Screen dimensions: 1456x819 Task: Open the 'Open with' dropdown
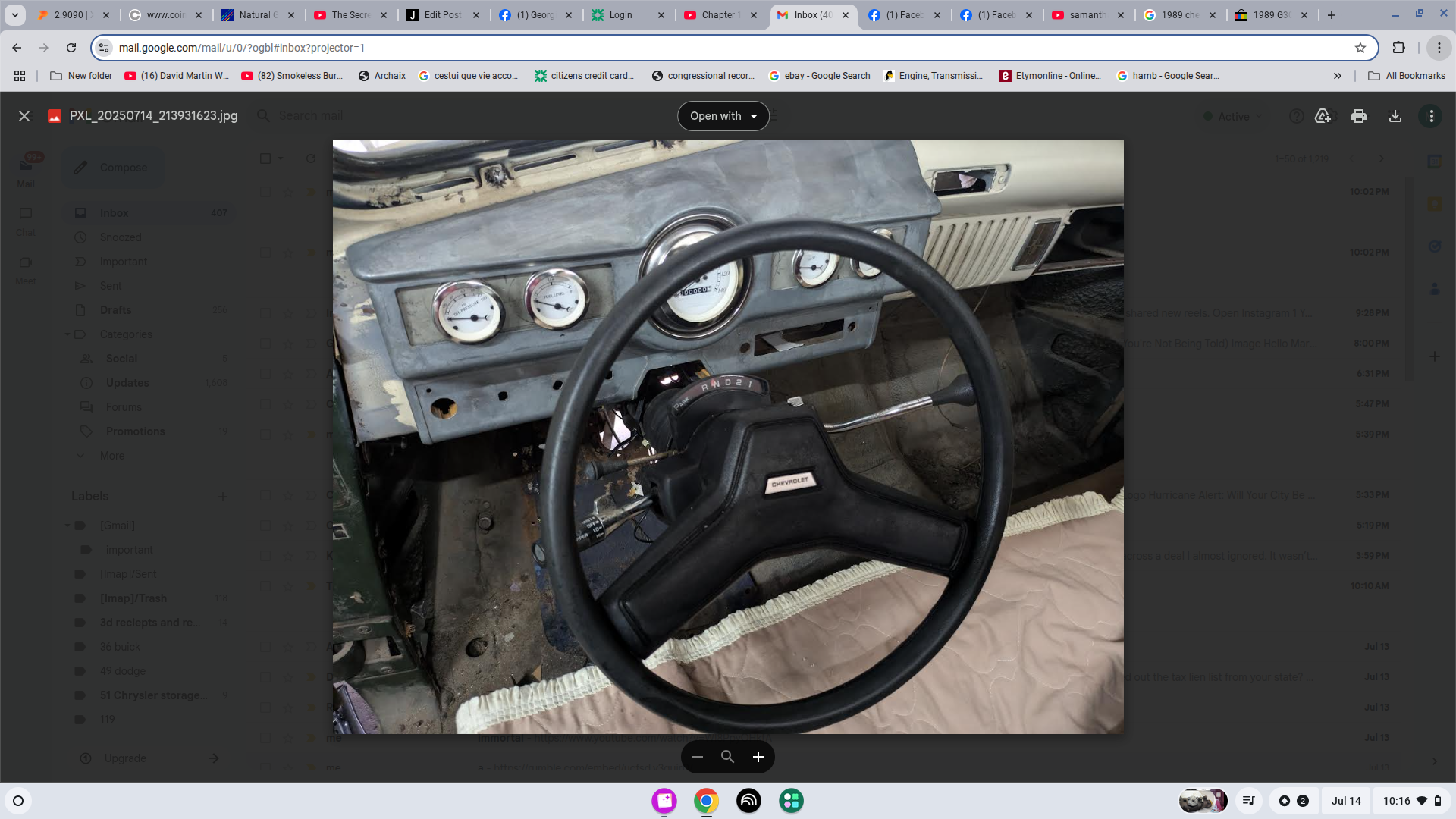(x=723, y=116)
